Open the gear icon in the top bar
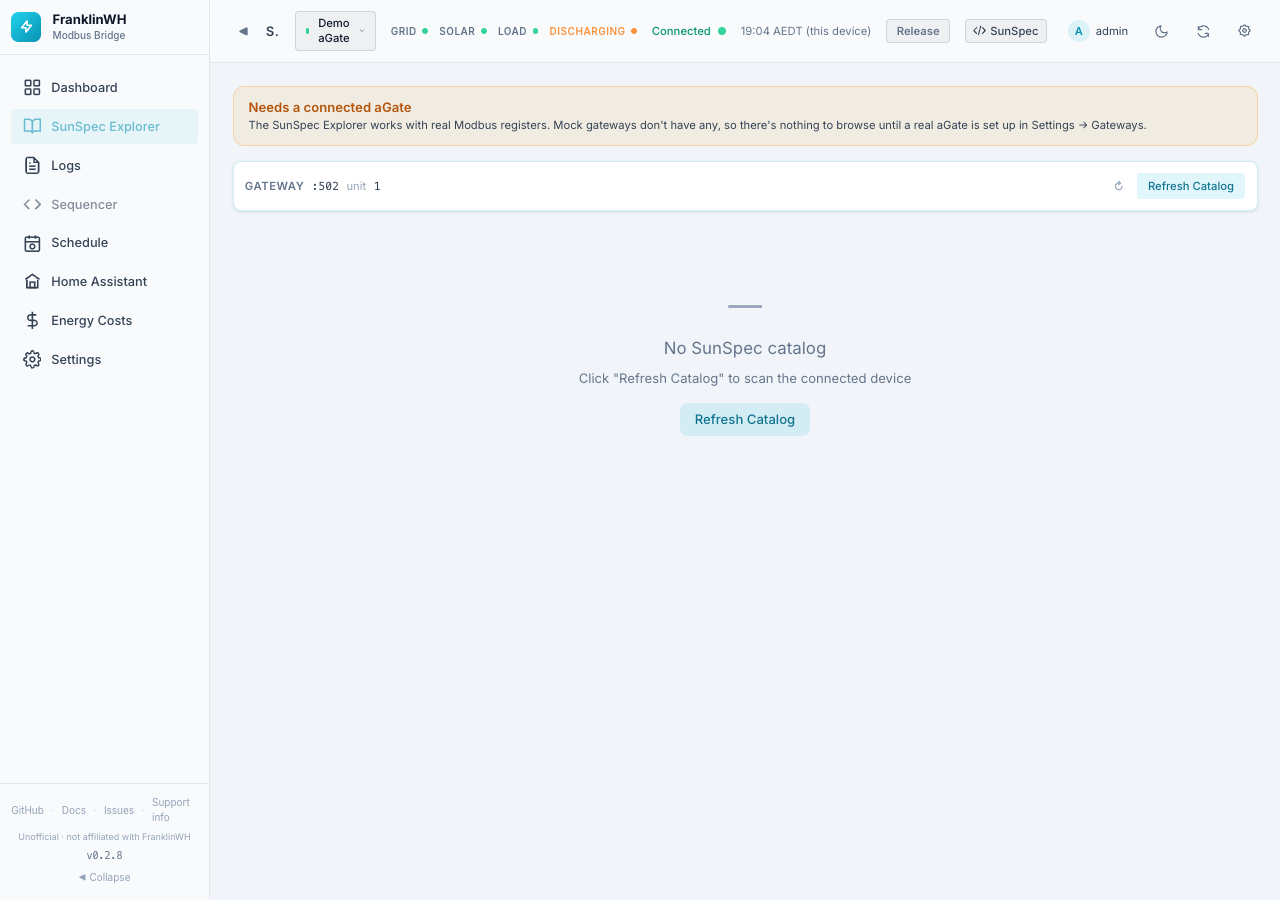The height and width of the screenshot is (900, 1280). [1244, 31]
